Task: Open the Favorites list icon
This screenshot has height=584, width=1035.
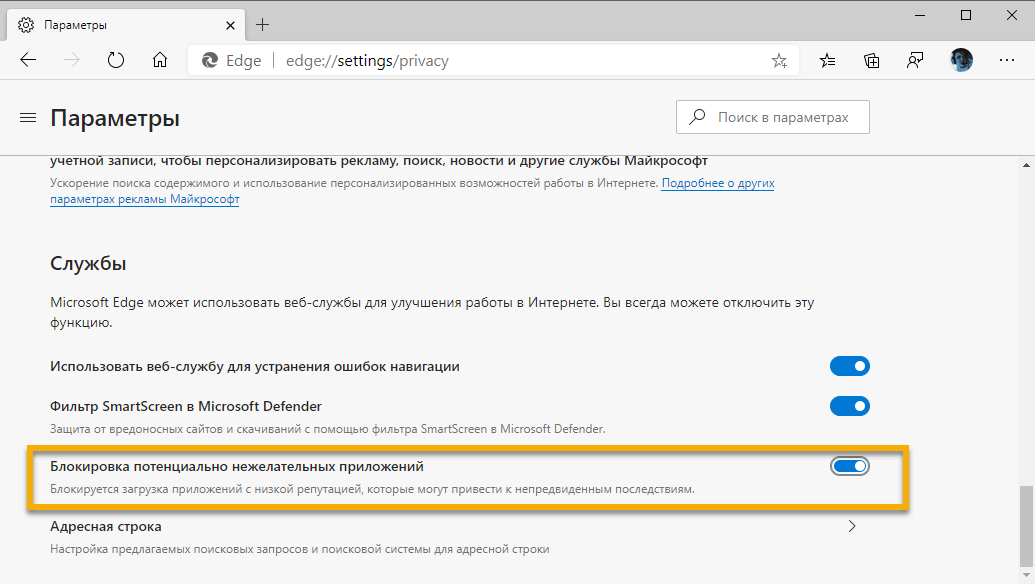Action: coord(828,60)
